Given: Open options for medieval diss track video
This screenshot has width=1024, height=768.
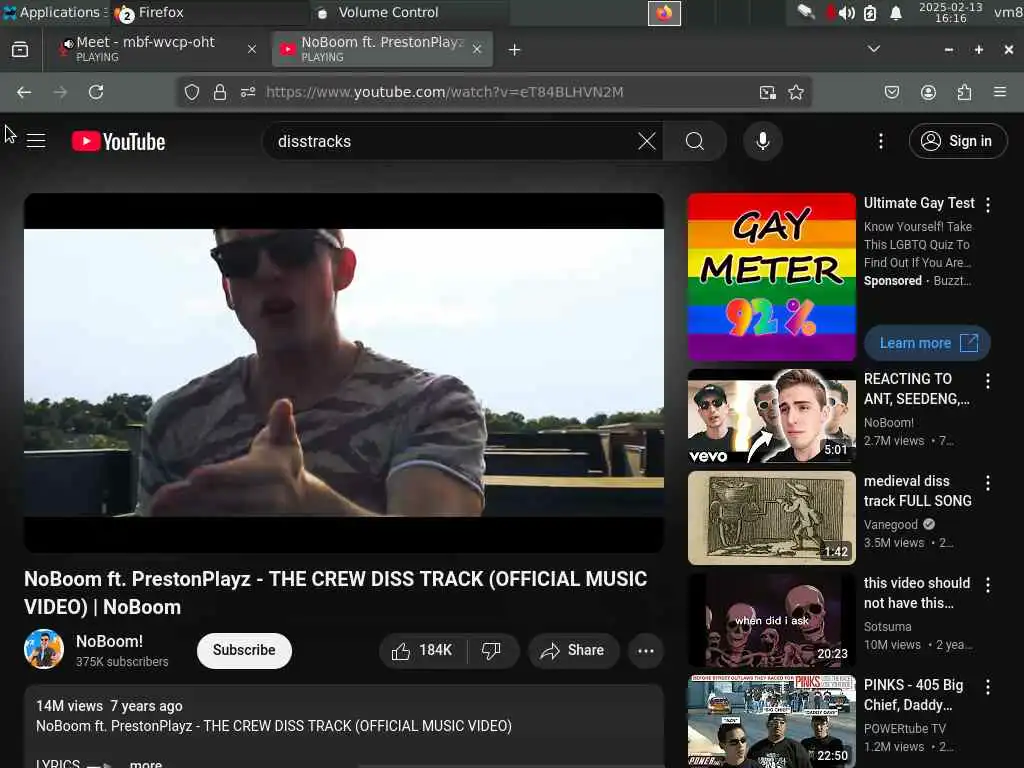Looking at the screenshot, I should [x=988, y=483].
